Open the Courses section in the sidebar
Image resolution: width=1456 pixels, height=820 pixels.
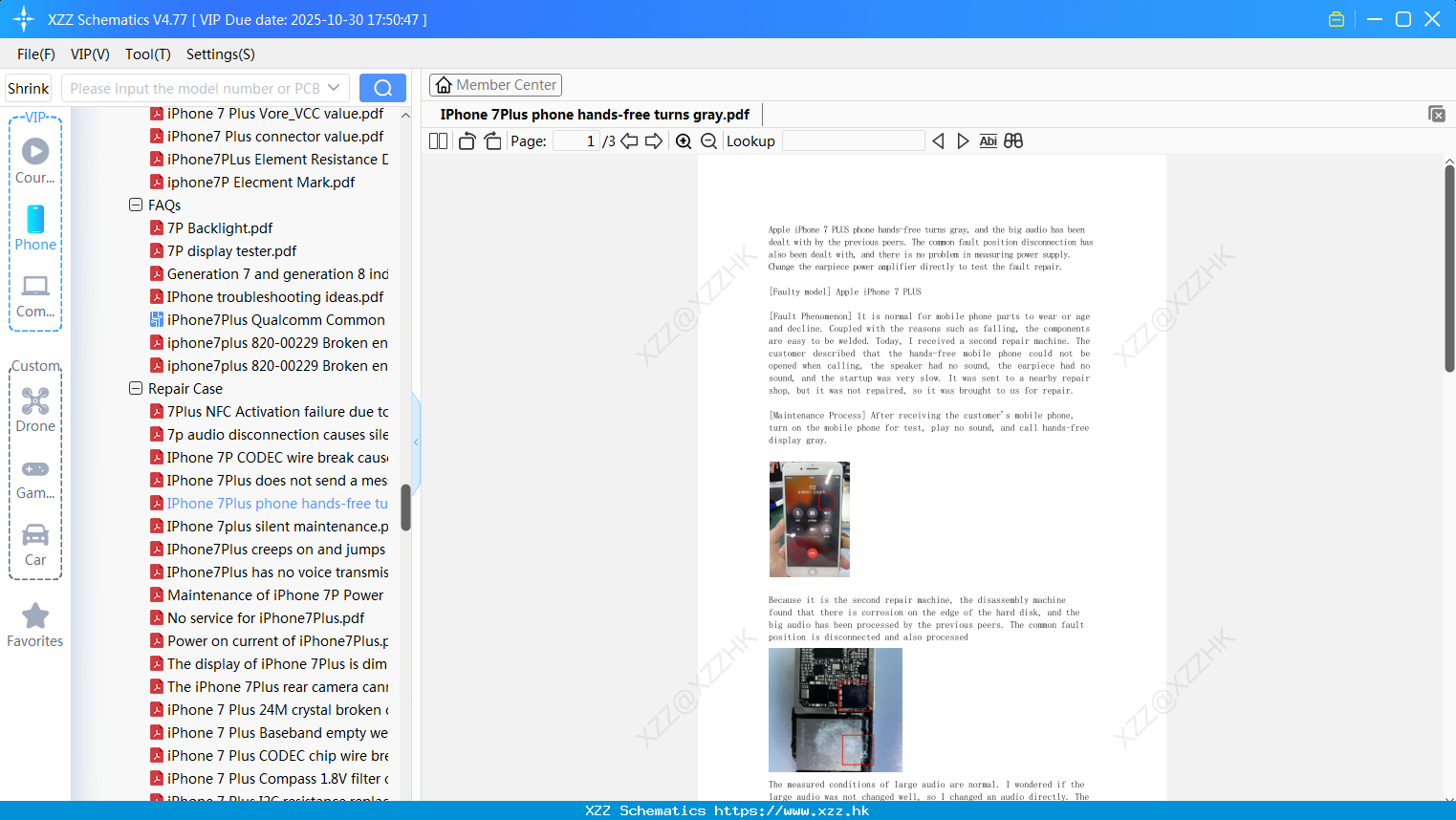point(35,161)
